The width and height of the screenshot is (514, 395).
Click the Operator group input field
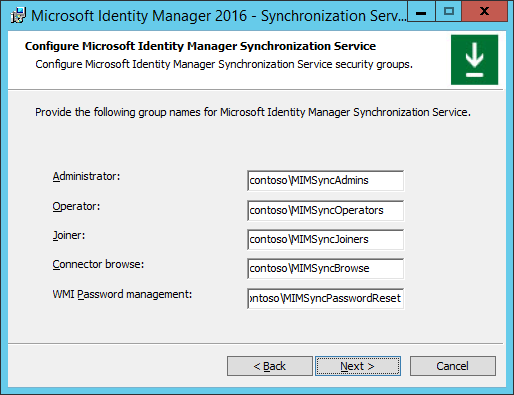[x=325, y=210]
